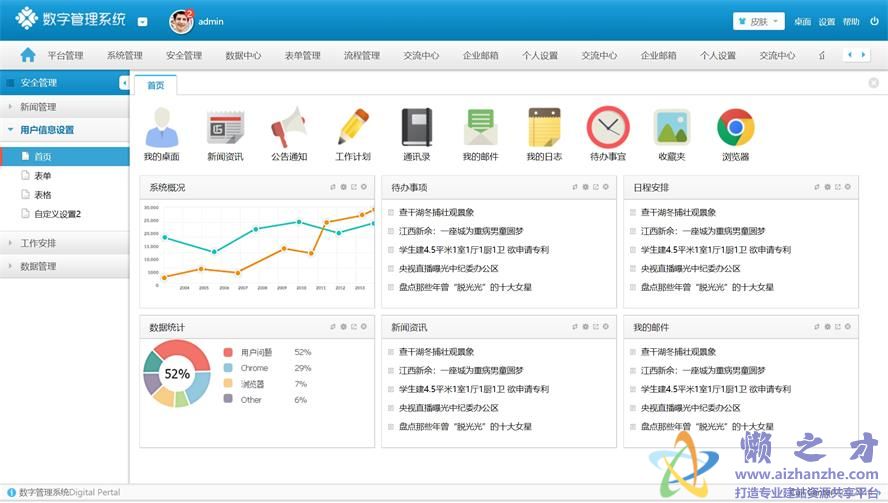Open the 数据中心 menu
The height and width of the screenshot is (503, 888).
[244, 56]
